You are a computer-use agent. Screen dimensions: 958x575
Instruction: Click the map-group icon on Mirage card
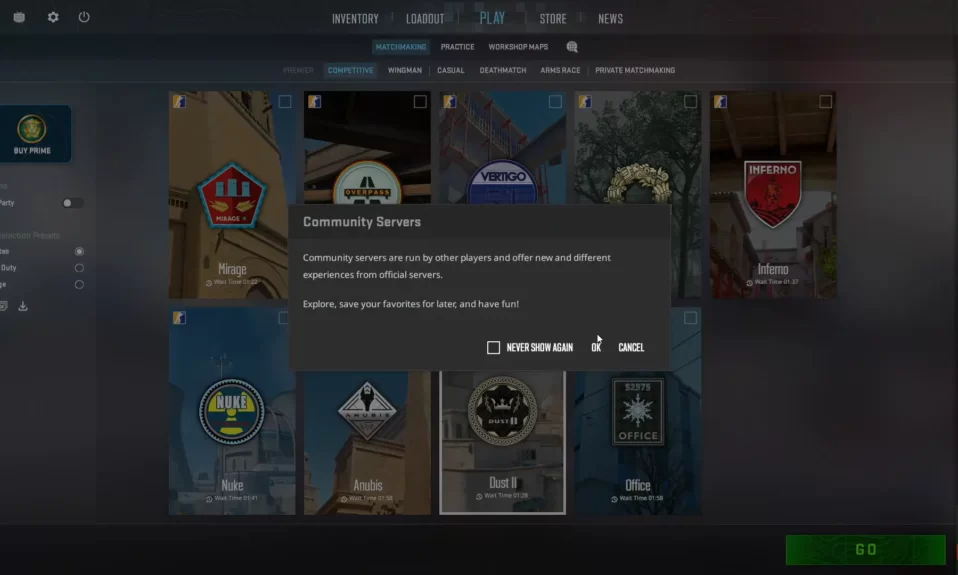[x=179, y=101]
